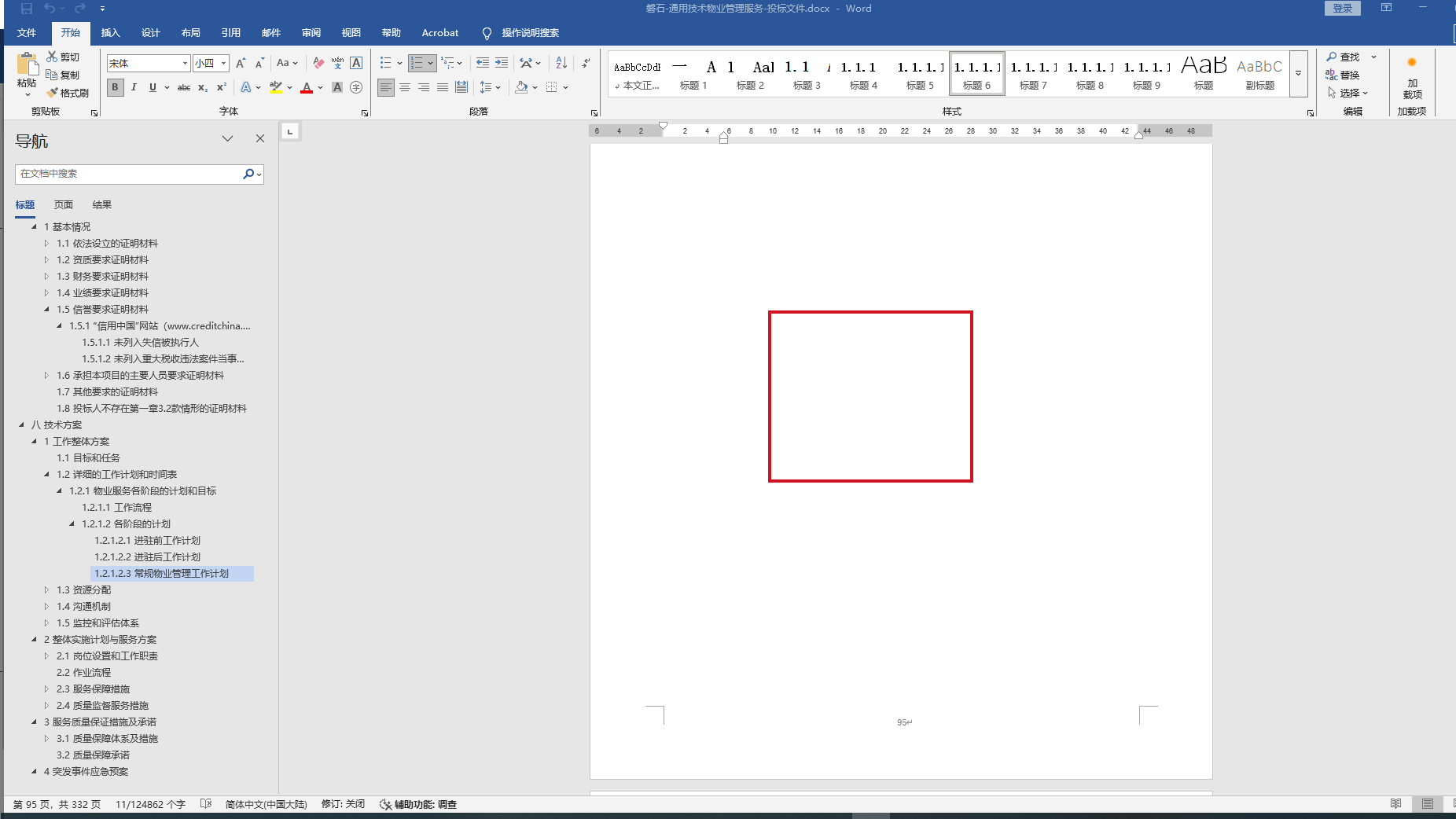
Task: Click 辅助功能: 调查 in status bar
Action: click(x=418, y=804)
